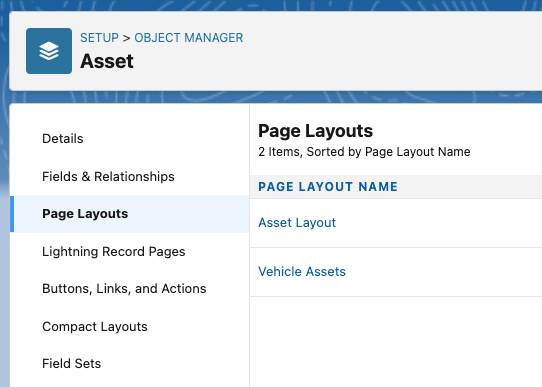Select Fields & Relationships in sidebar

coord(108,176)
